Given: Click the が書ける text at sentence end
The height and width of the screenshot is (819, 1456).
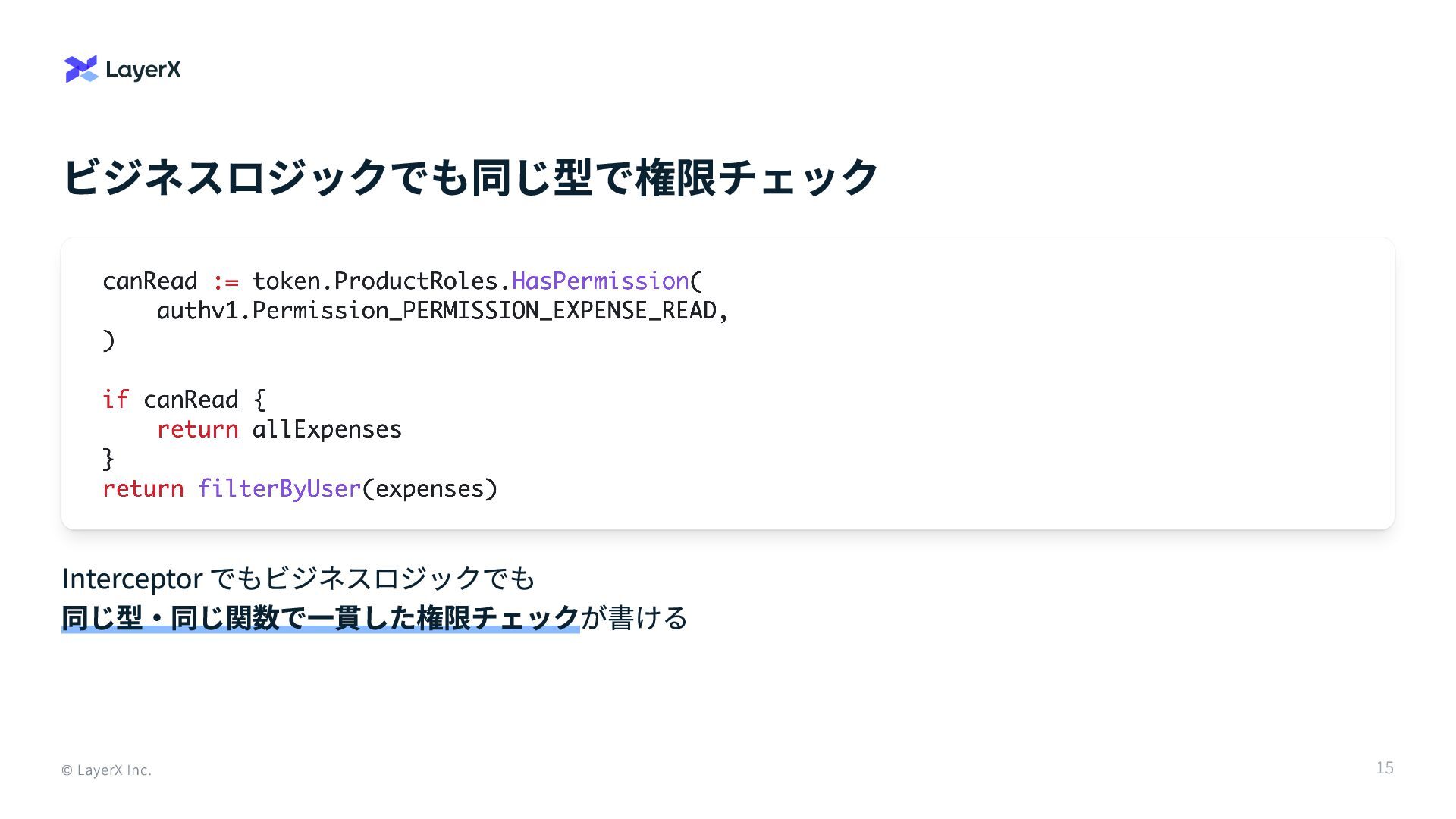Looking at the screenshot, I should pyautogui.click(x=634, y=618).
